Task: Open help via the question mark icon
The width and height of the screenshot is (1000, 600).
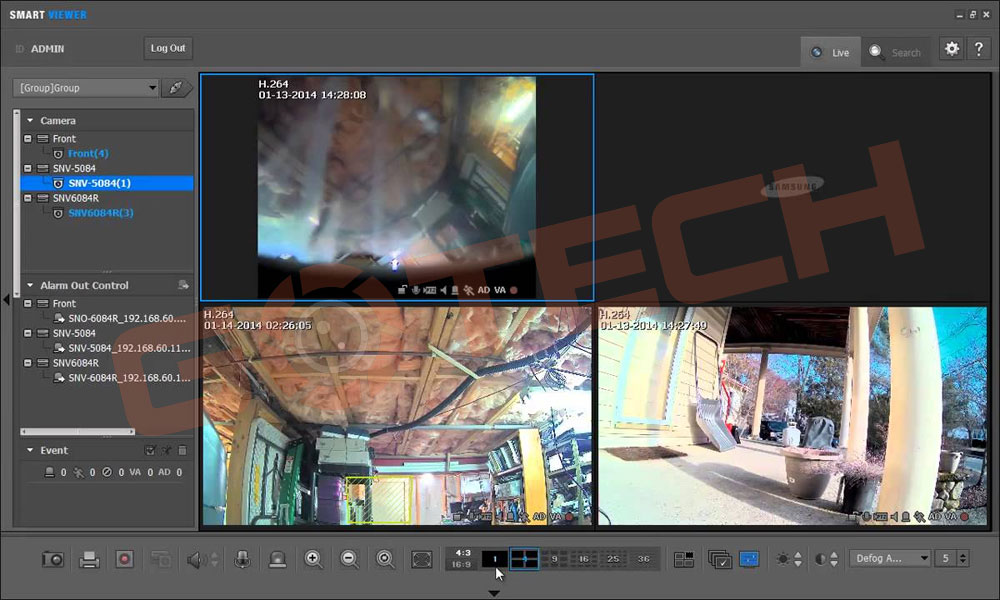Action: (979, 49)
